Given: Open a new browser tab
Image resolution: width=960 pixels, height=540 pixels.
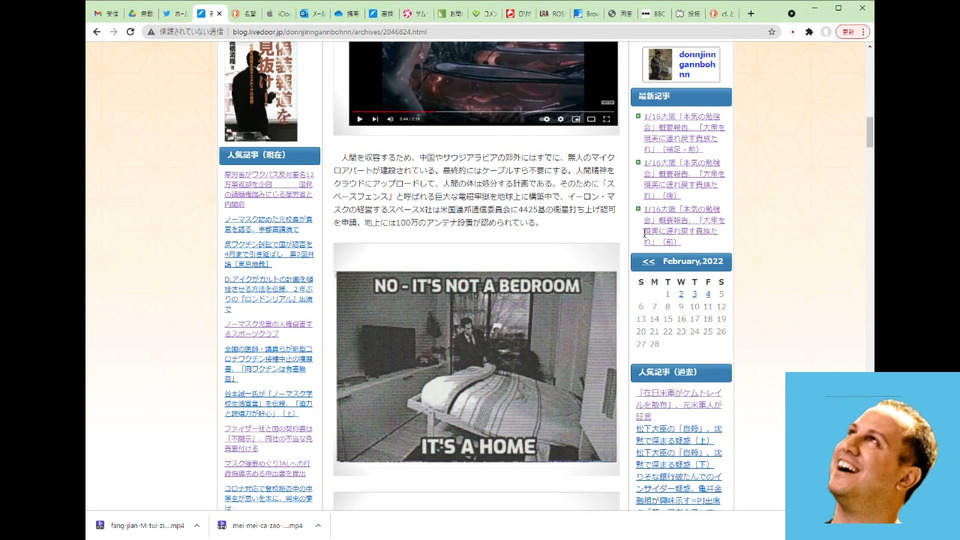Looking at the screenshot, I should (x=751, y=13).
